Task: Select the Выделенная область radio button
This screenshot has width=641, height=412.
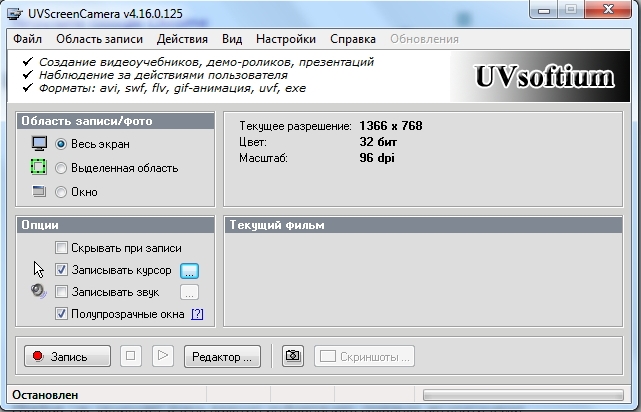Action: [x=61, y=168]
